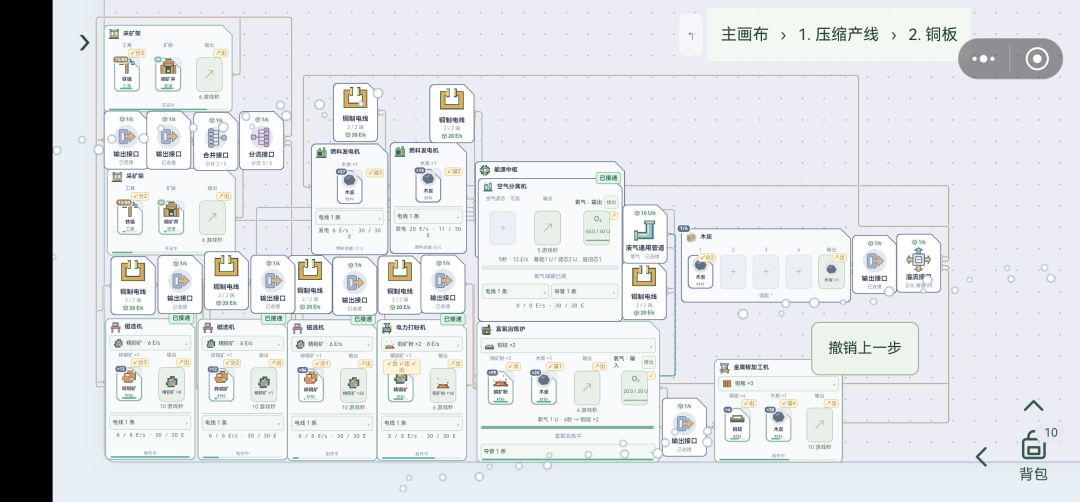Click 排出 button in 富氧冶炼炉

pos(648,362)
